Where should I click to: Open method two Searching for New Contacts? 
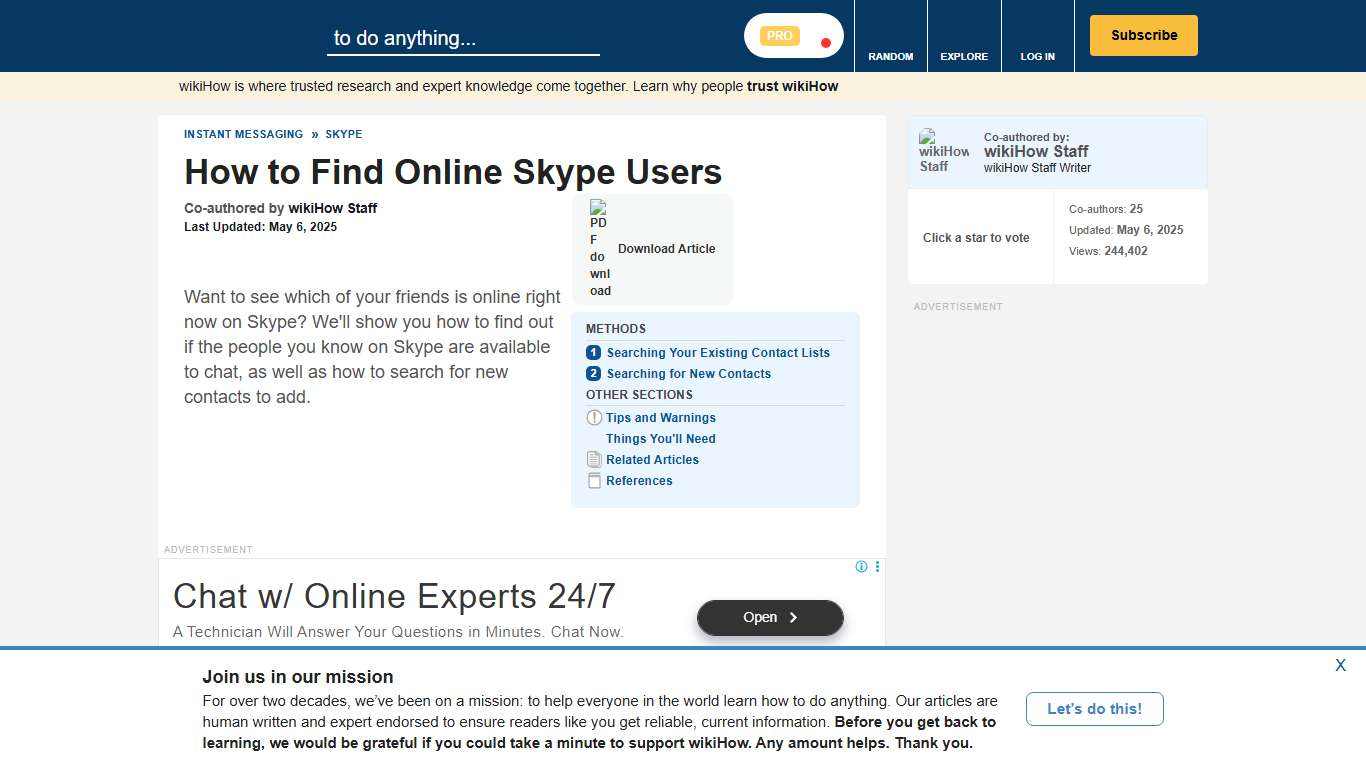688,373
